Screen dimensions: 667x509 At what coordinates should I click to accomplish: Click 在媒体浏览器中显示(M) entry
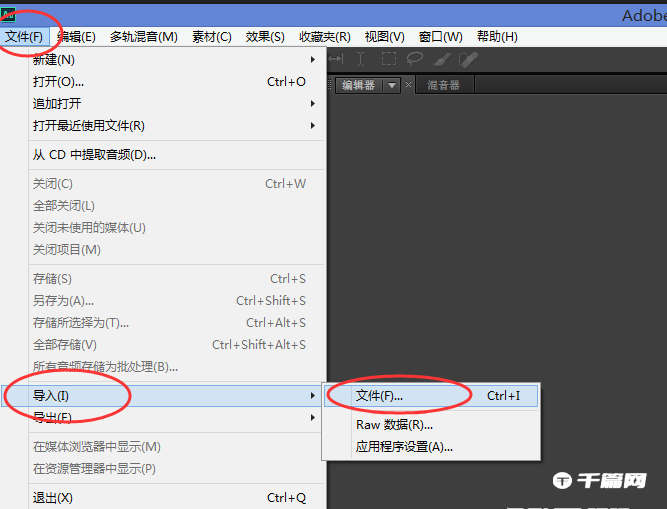coord(176,447)
